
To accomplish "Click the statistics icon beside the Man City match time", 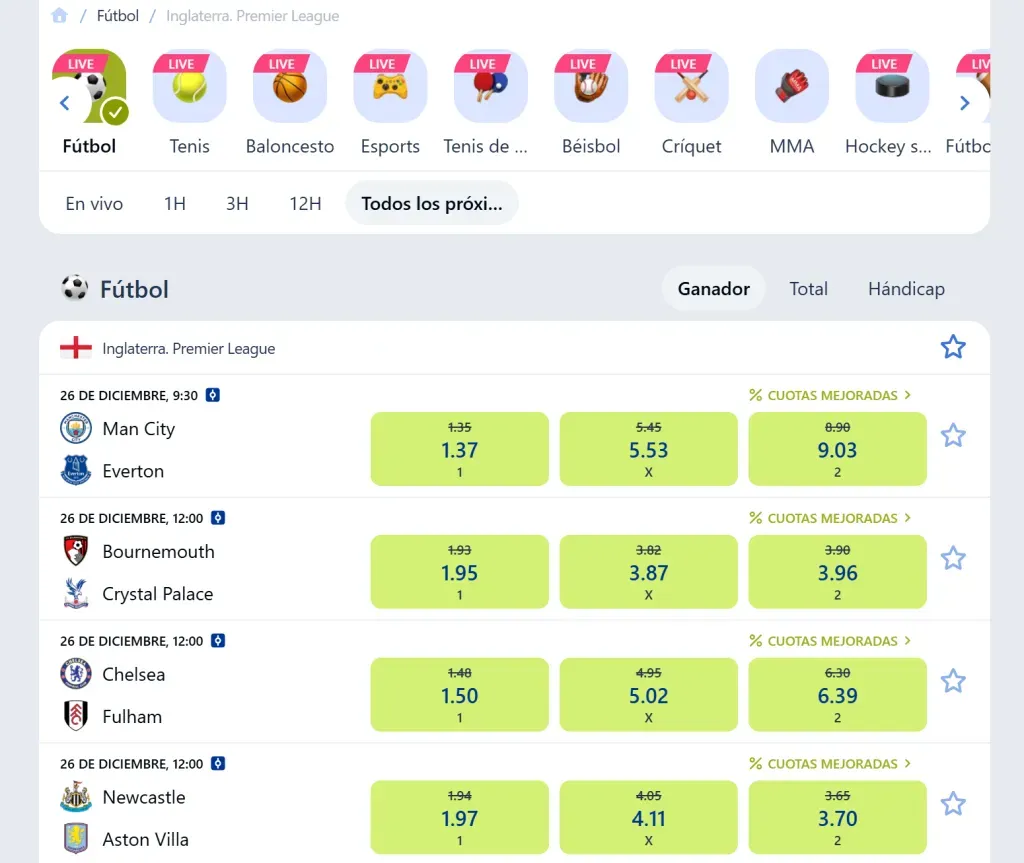I will point(212,395).
